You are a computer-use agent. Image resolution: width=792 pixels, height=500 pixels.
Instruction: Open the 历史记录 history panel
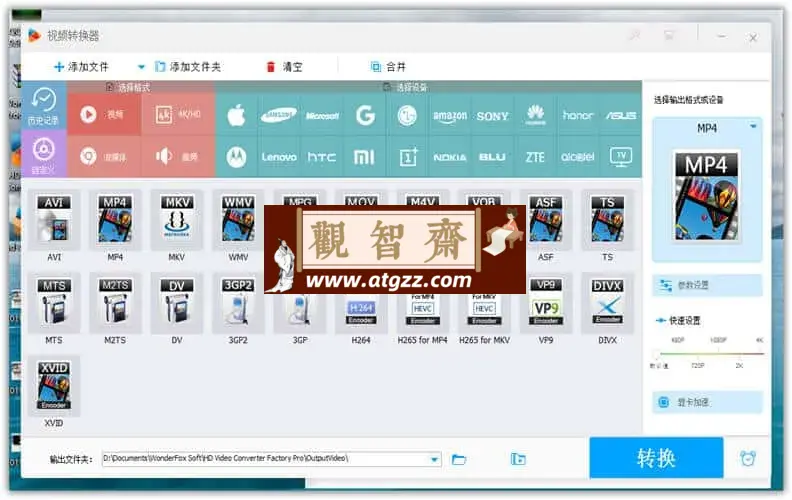pyautogui.click(x=44, y=106)
